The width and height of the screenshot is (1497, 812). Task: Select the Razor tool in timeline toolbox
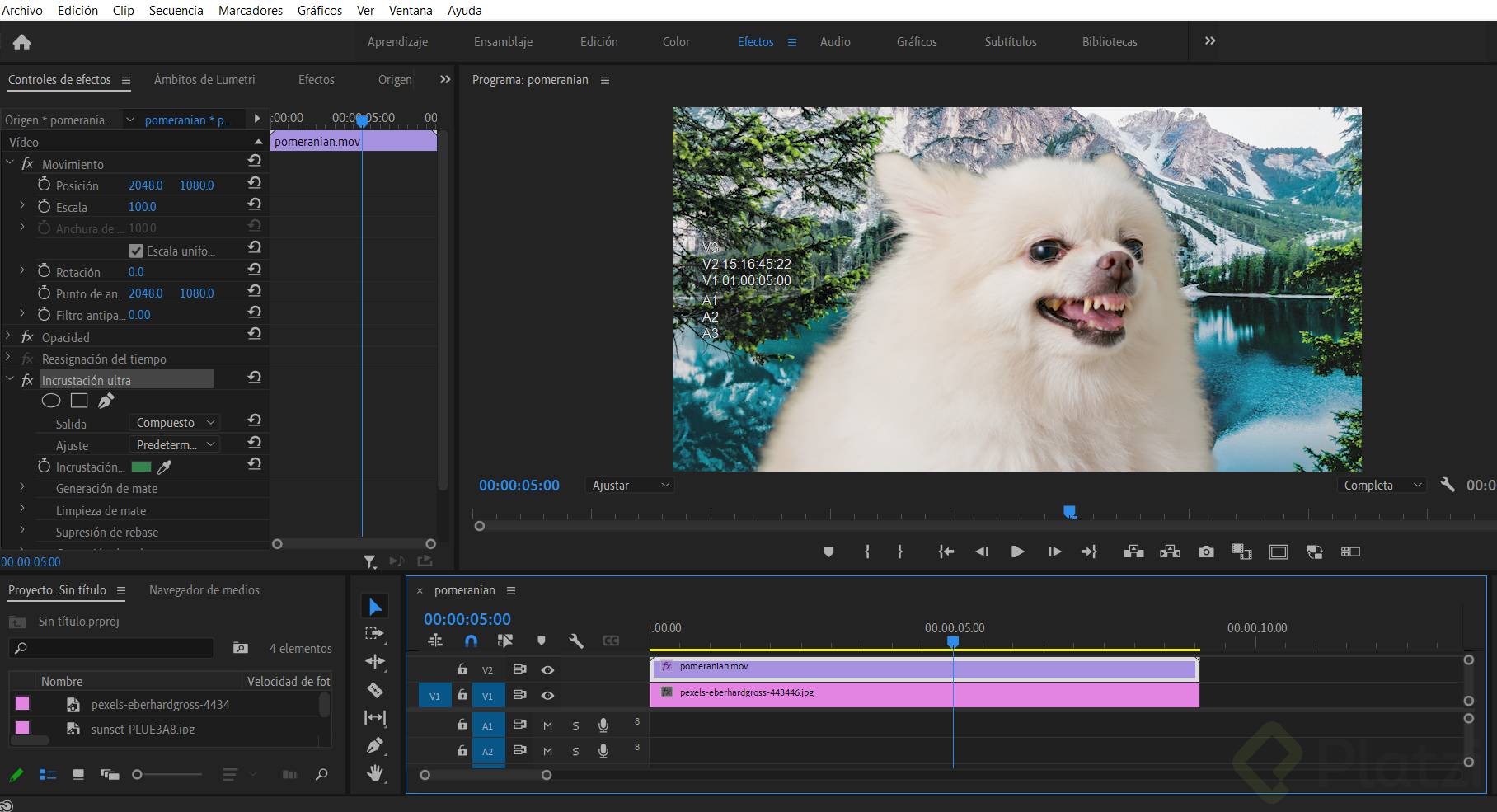374,690
